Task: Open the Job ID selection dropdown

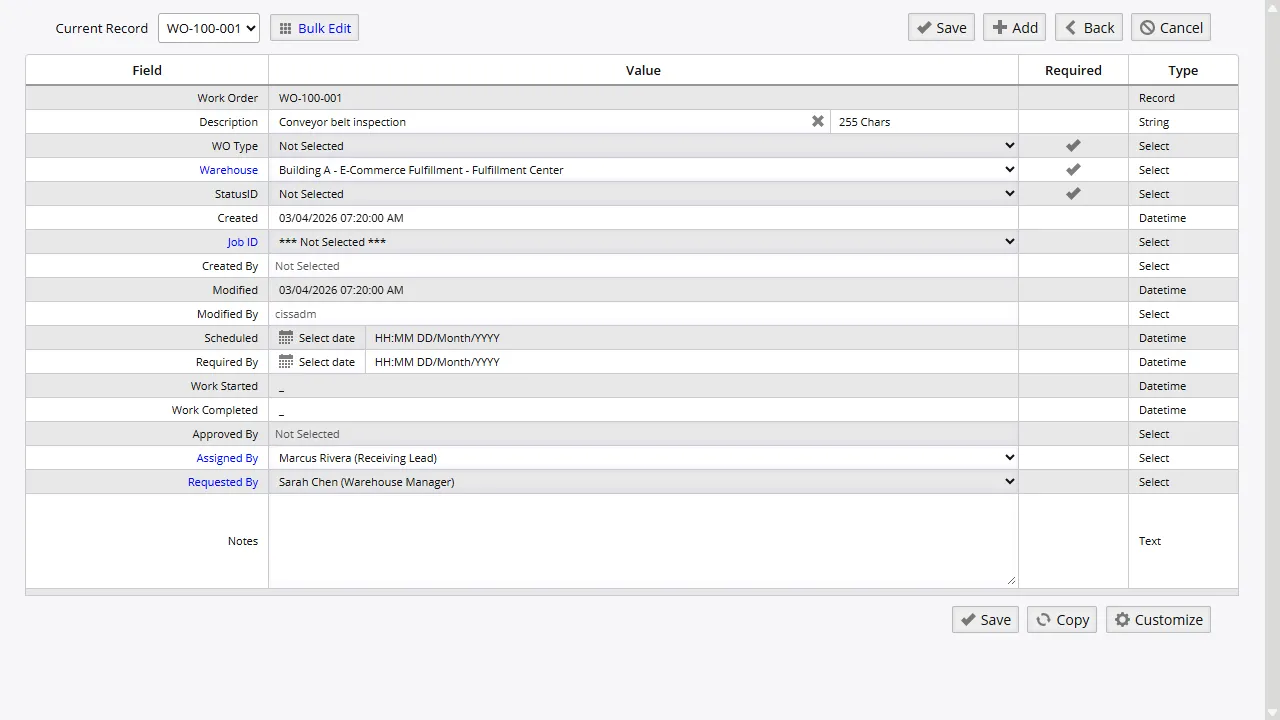Action: [x=1008, y=241]
